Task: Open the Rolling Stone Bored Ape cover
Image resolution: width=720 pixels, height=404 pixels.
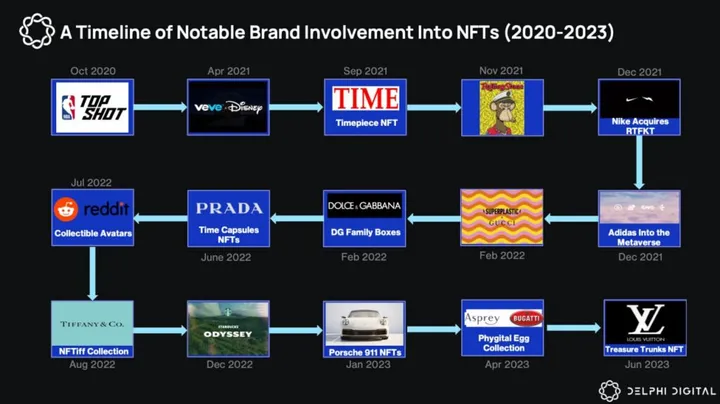Action: click(502, 108)
